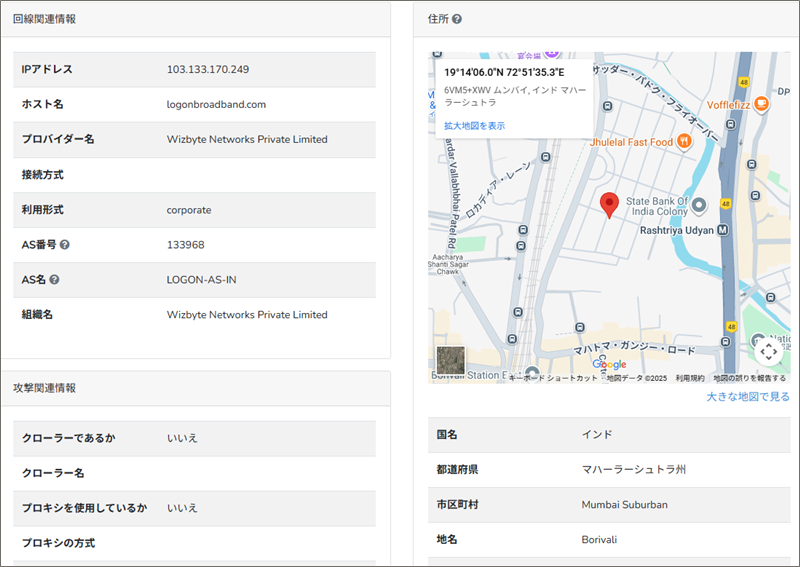The height and width of the screenshot is (567, 800).
Task: Click 地図の誤りを報告する link
Action: tap(748, 378)
